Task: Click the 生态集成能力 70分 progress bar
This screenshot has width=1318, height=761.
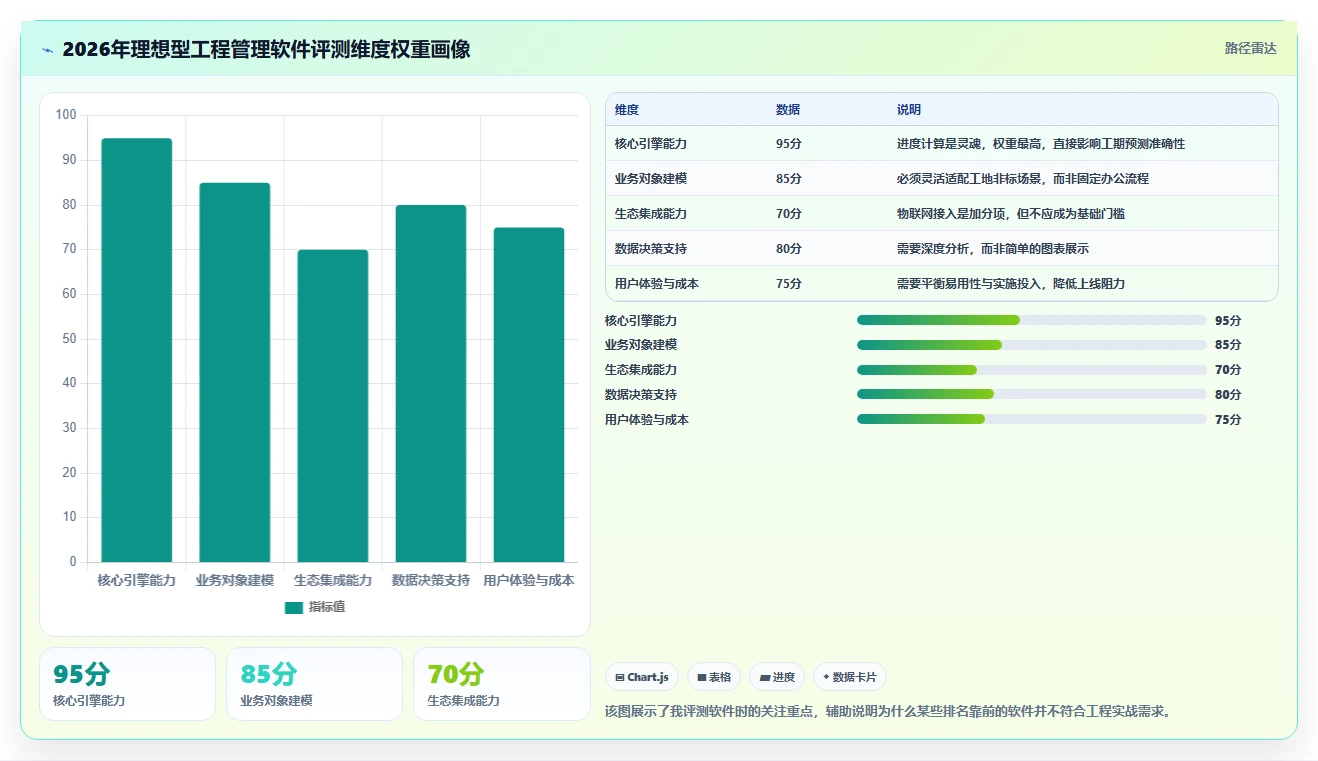Action: (1031, 370)
